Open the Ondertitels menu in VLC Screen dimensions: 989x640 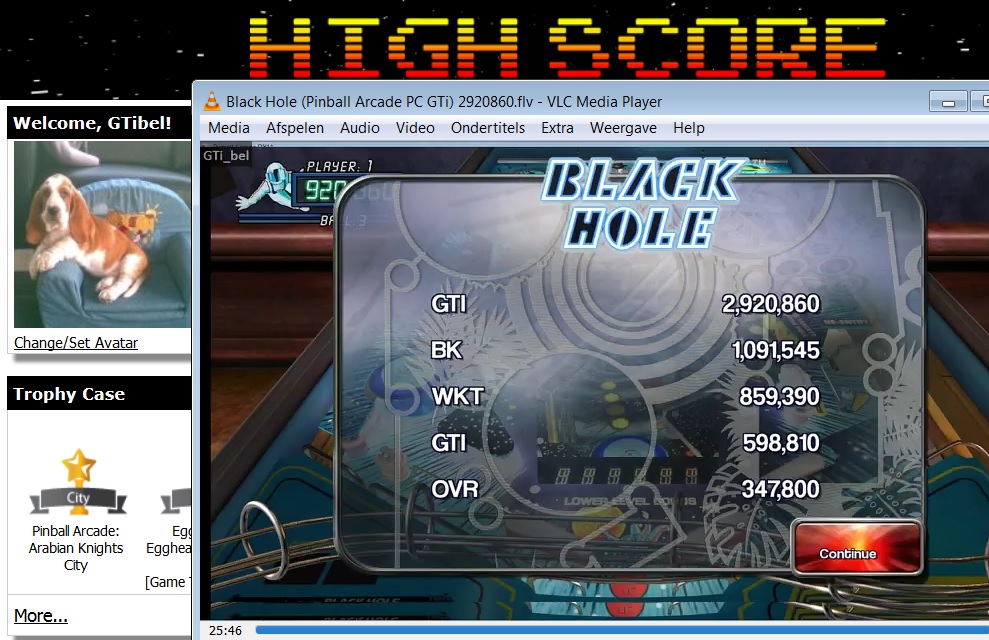488,128
